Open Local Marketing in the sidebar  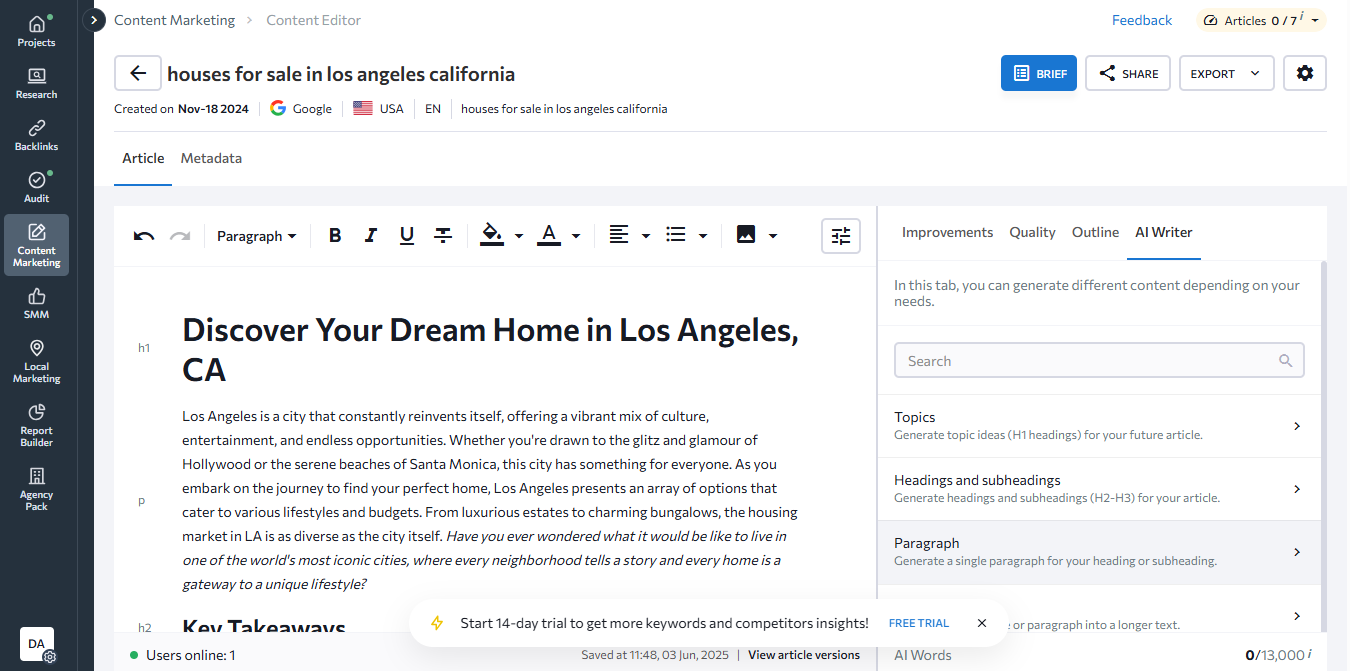[x=36, y=361]
